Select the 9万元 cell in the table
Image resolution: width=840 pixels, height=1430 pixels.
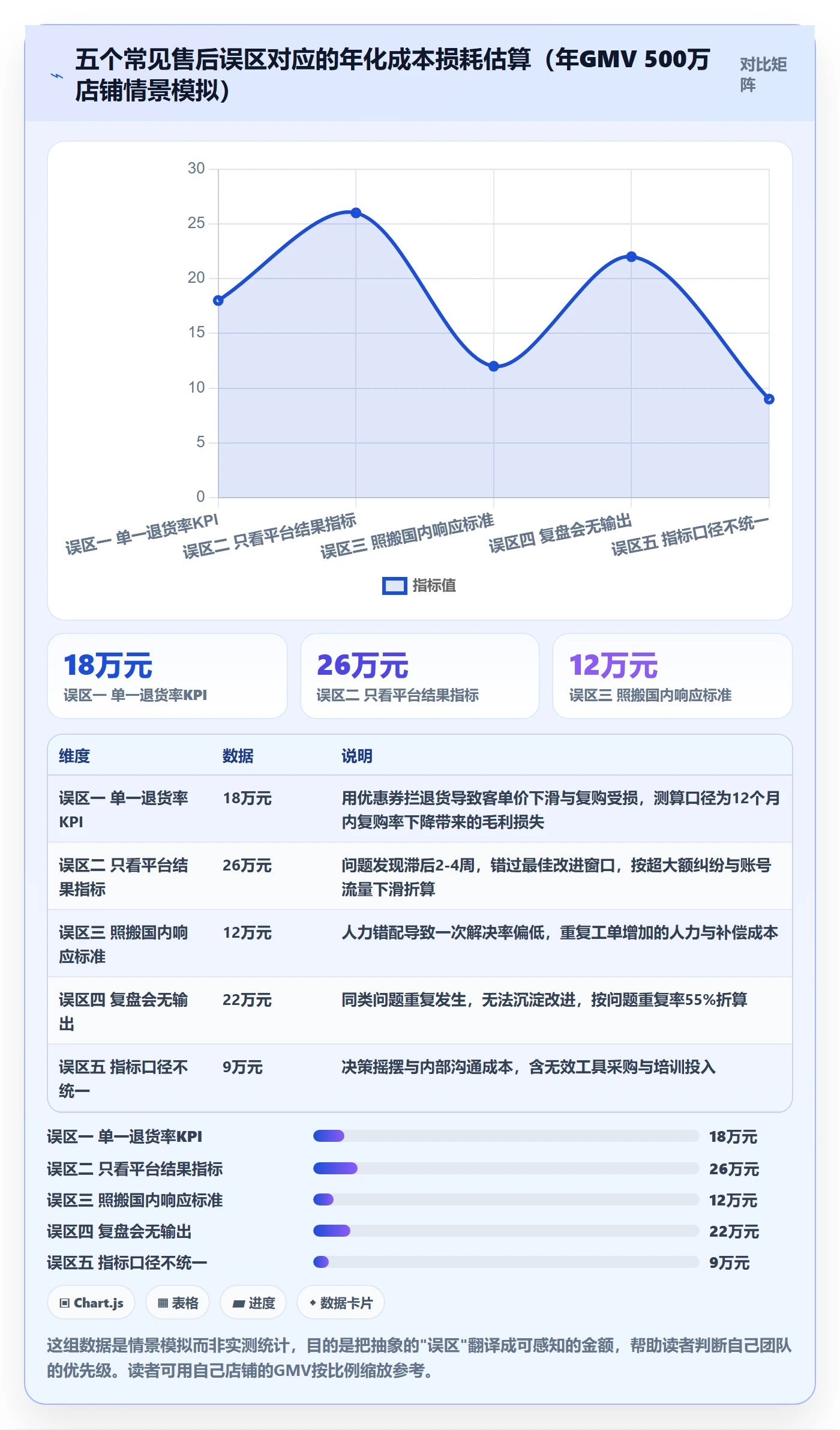[243, 1067]
